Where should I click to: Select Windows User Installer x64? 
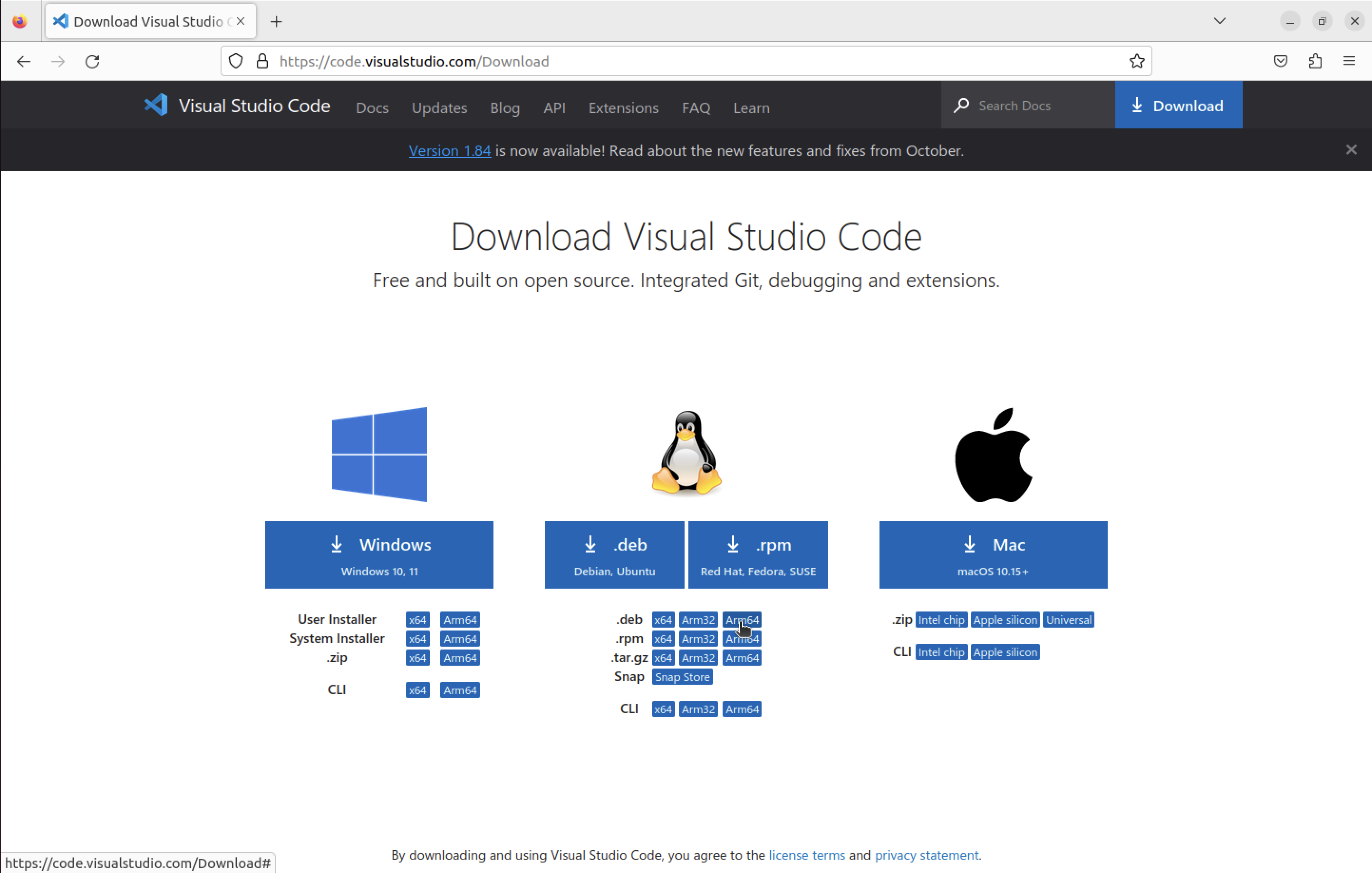418,620
